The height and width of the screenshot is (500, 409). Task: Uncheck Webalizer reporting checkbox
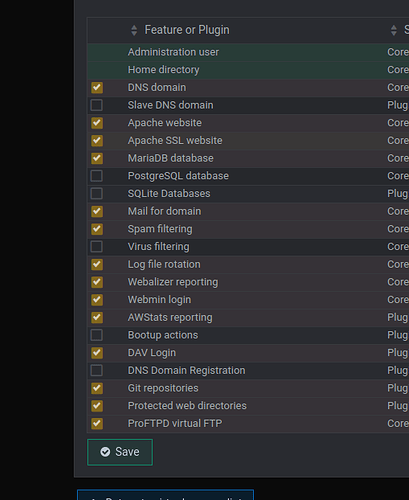pos(97,282)
